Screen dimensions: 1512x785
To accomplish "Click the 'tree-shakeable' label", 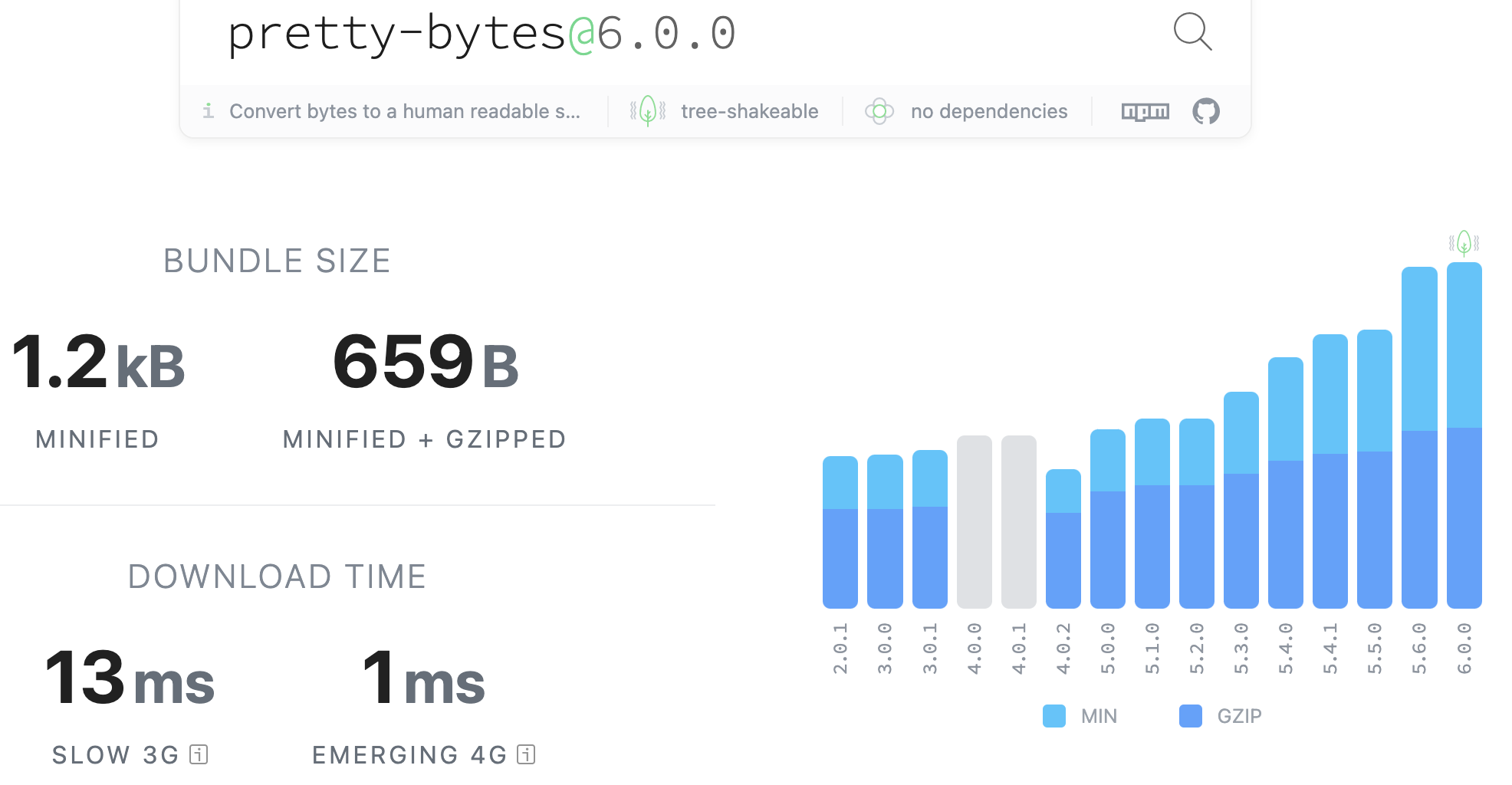I will [x=750, y=111].
